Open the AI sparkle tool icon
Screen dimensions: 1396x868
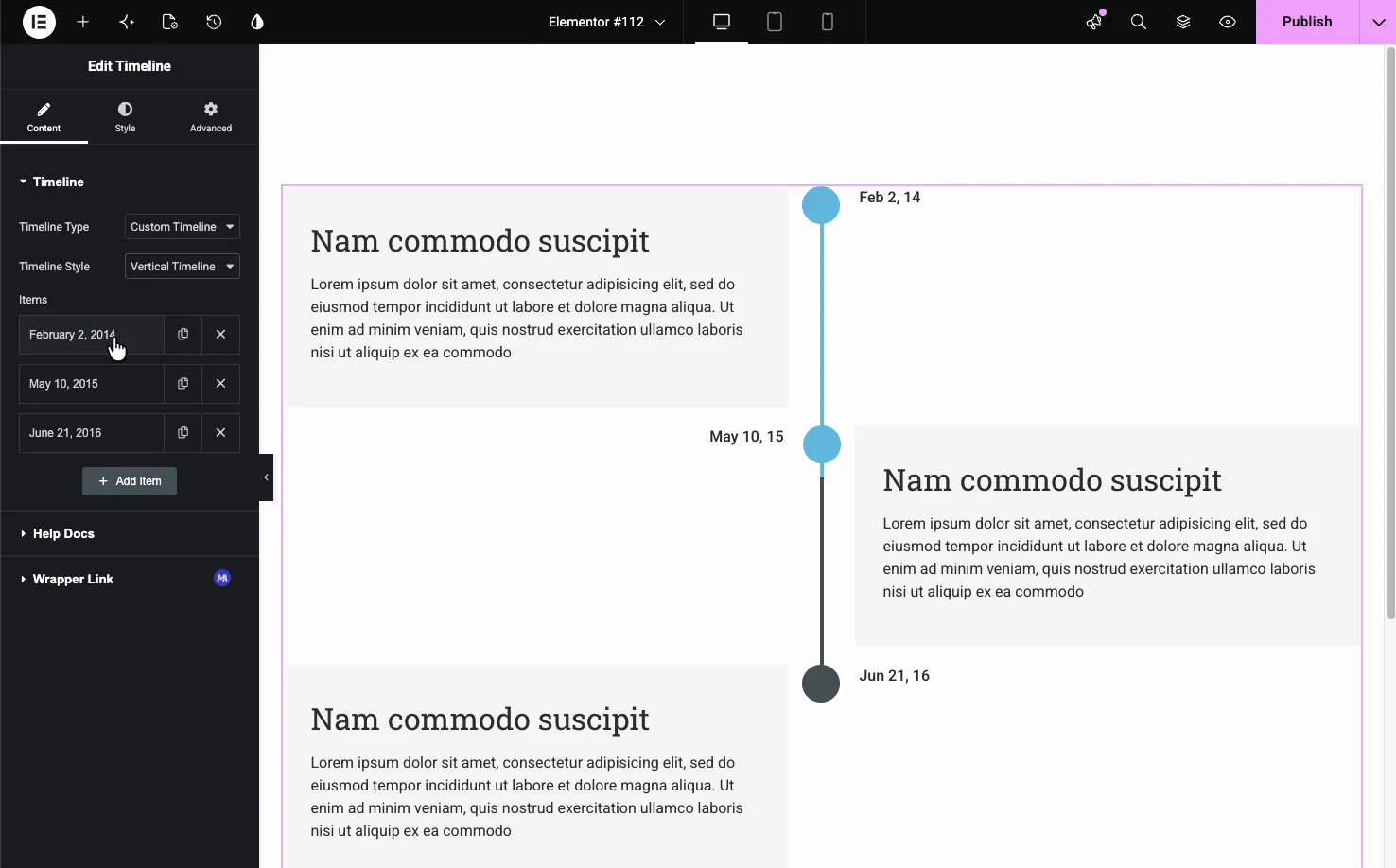coord(127,22)
